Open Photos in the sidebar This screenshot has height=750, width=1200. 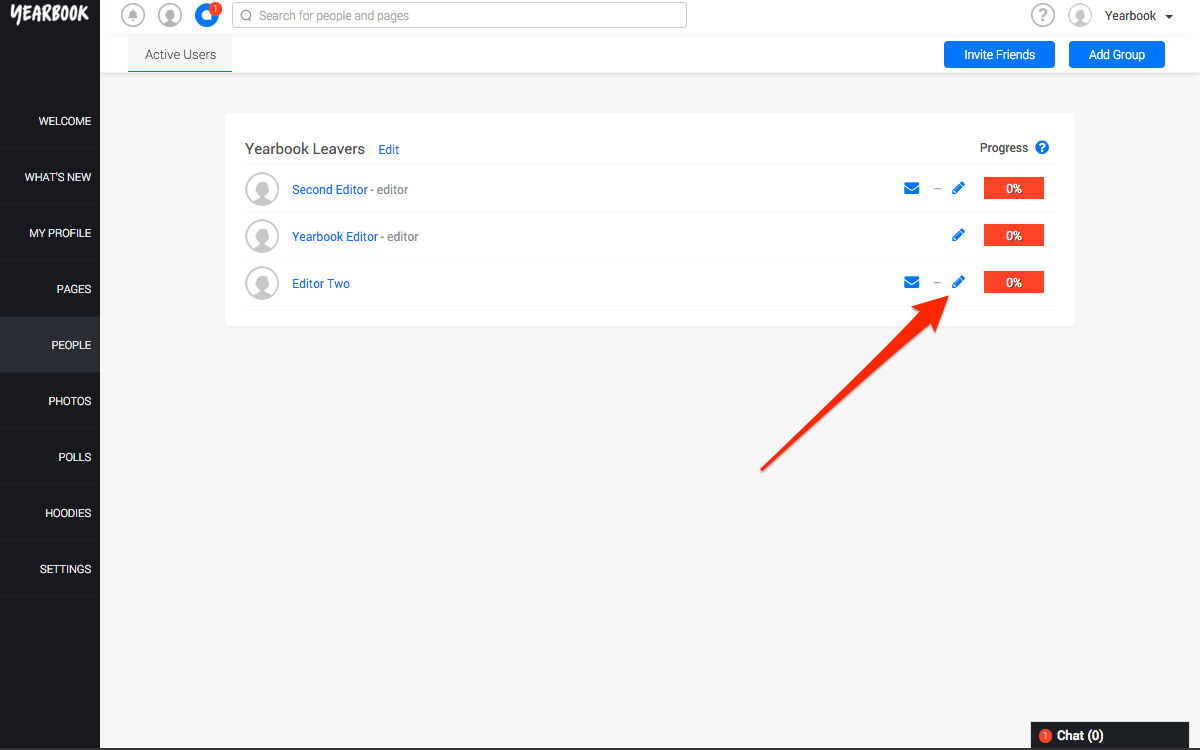(50, 401)
